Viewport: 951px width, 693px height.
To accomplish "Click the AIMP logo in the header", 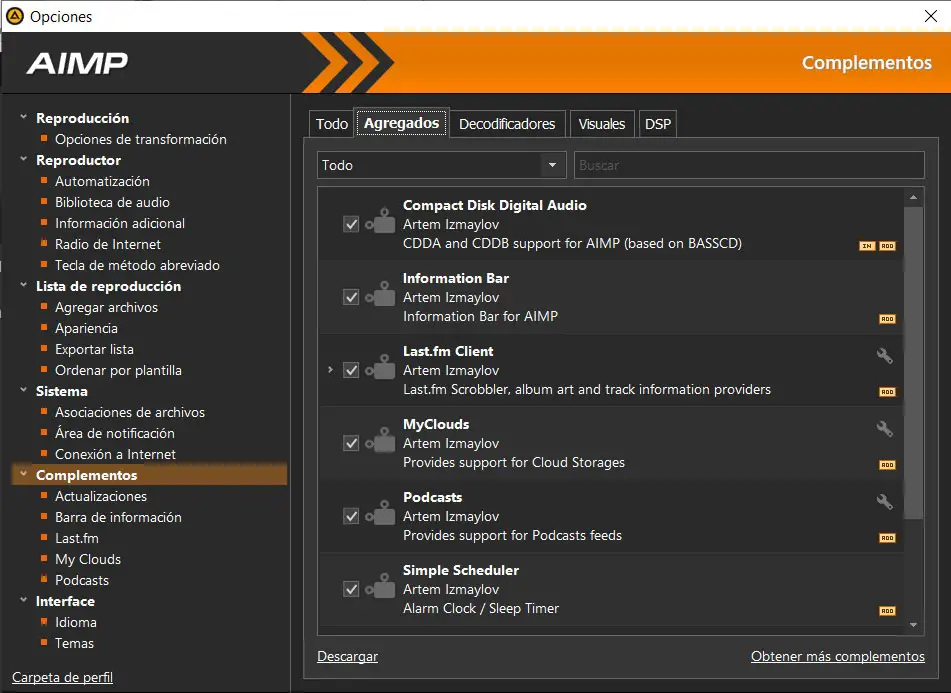I will tap(78, 63).
